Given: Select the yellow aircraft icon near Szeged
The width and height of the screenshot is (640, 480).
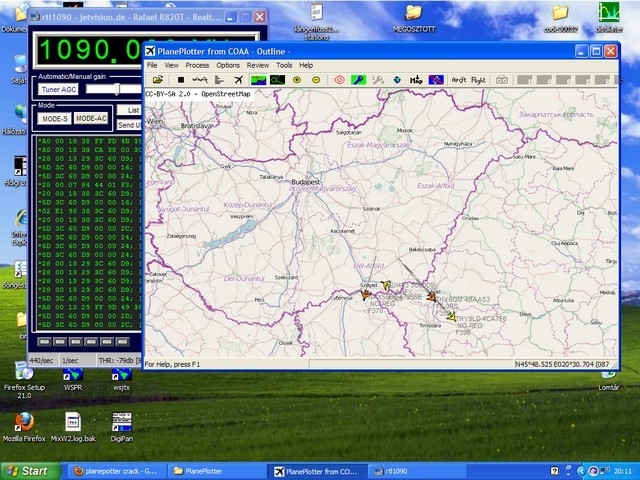Looking at the screenshot, I should point(386,284).
